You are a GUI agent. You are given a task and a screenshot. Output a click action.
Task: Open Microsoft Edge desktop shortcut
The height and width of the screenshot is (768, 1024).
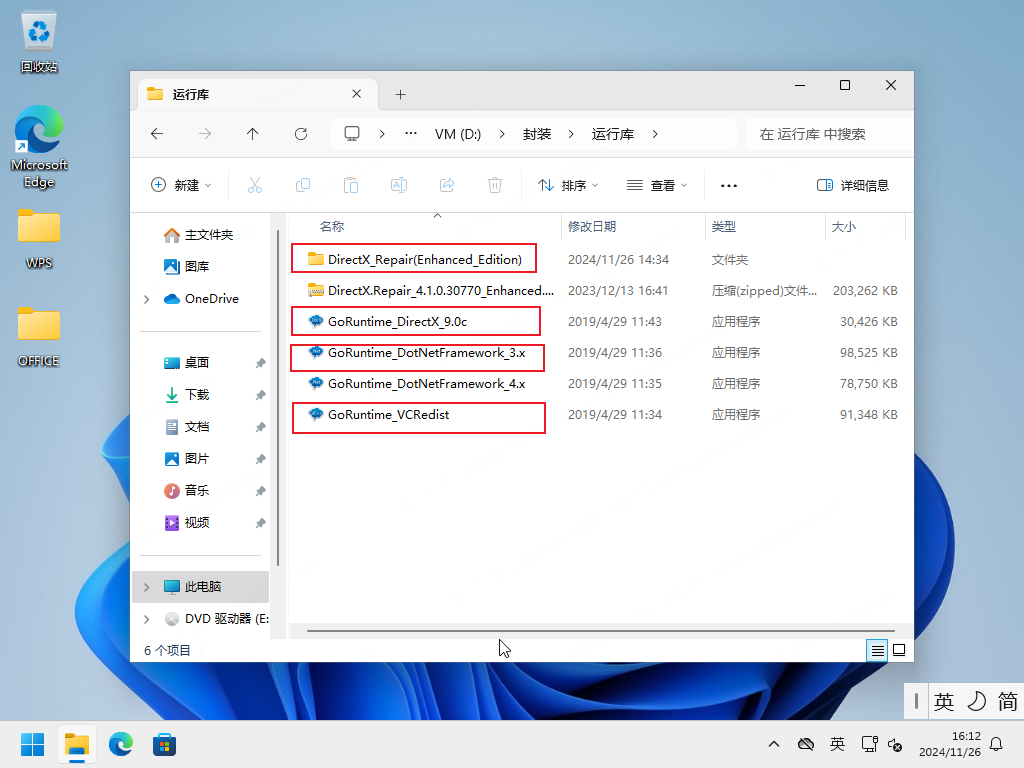(x=39, y=147)
